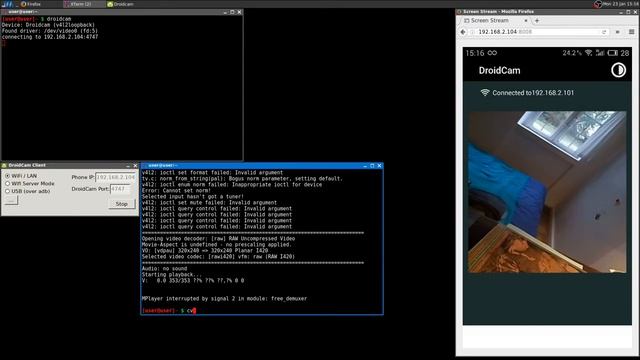Click the DroidCam title in phone stream

(x=500, y=70)
